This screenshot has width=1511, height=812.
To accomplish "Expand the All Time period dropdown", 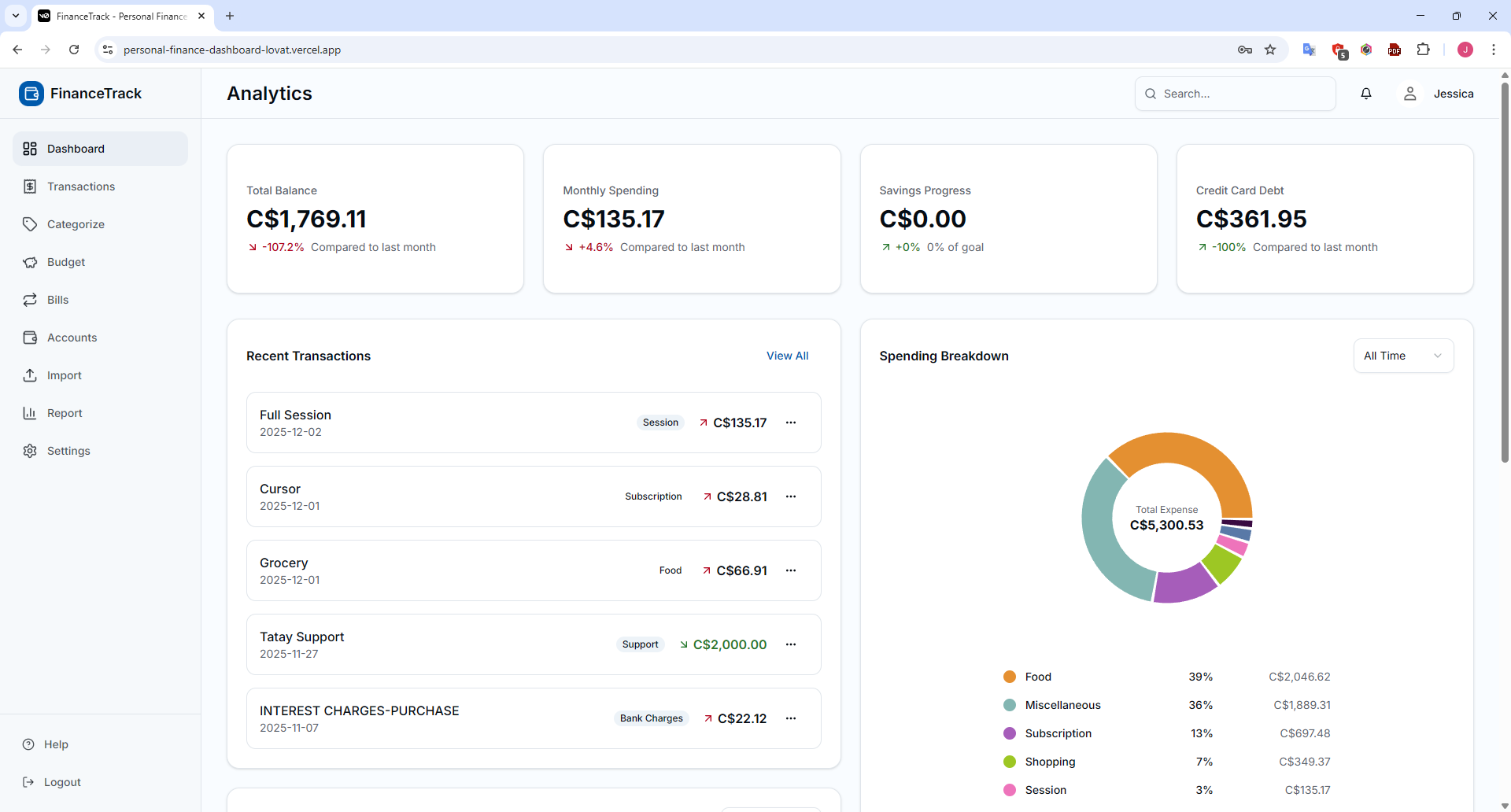I will click(1403, 356).
